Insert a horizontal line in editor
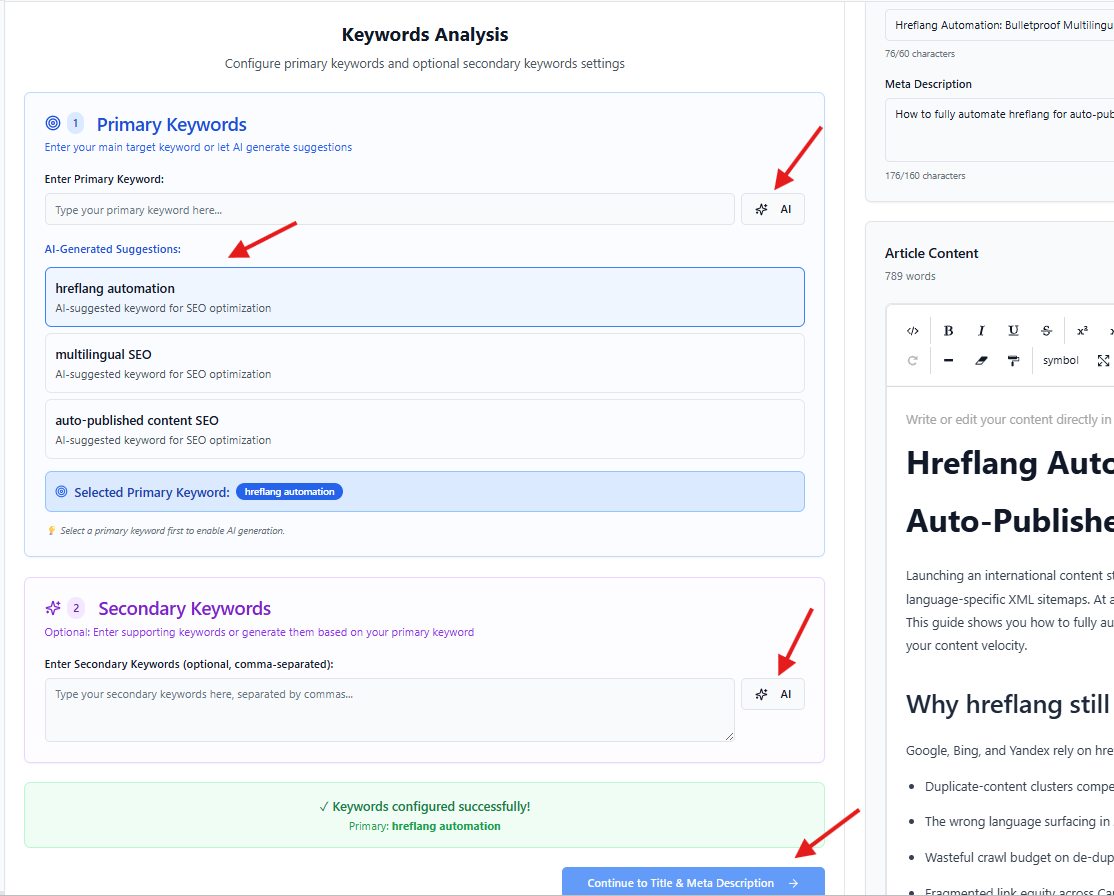This screenshot has height=896, width=1114. (x=948, y=360)
